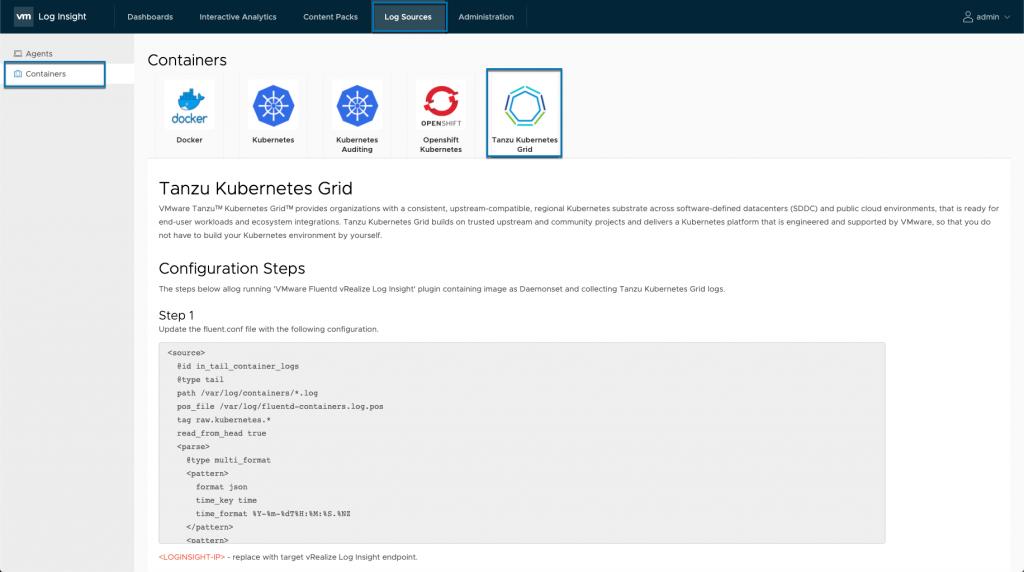Click the Kubernetes Auditing label

(357, 144)
